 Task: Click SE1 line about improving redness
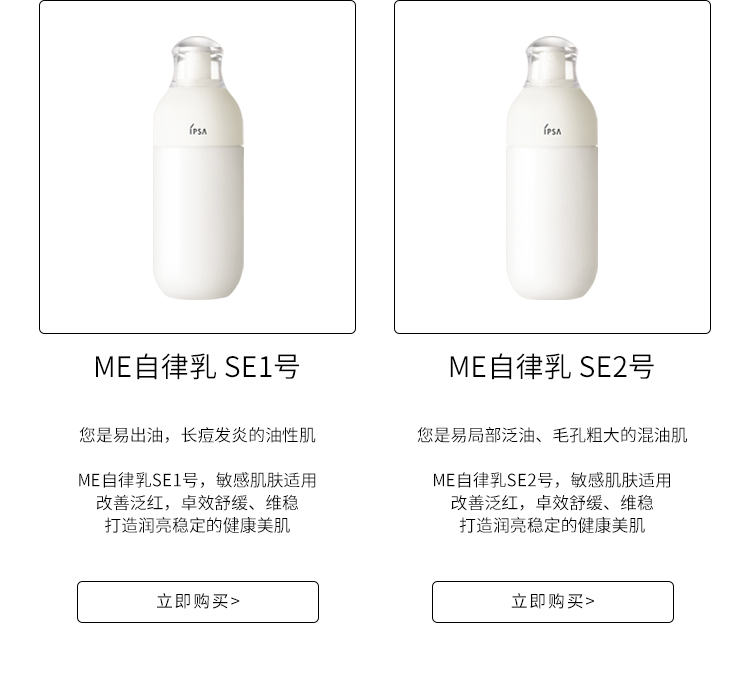pos(197,503)
